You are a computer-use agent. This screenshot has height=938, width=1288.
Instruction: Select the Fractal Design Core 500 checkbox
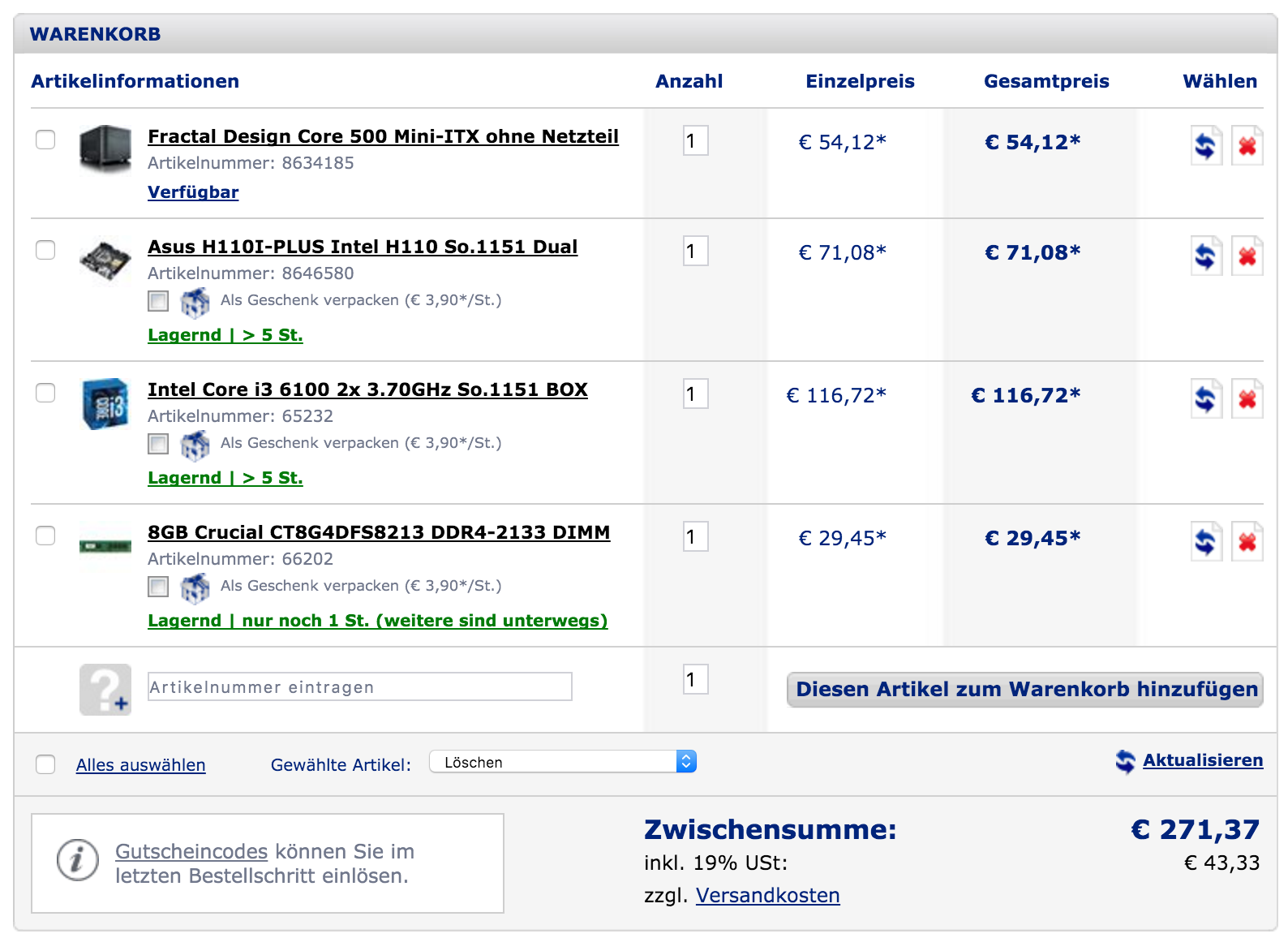(45, 140)
